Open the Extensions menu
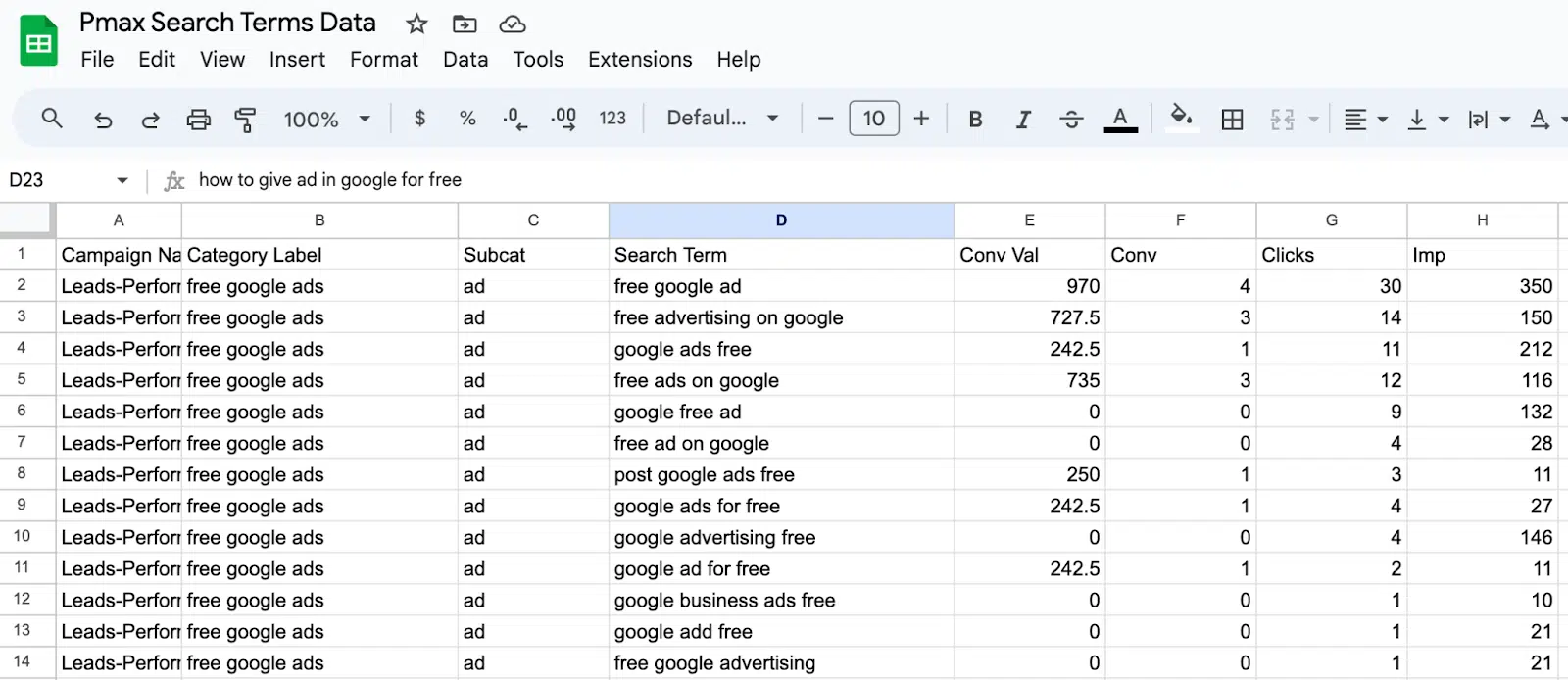 tap(640, 60)
